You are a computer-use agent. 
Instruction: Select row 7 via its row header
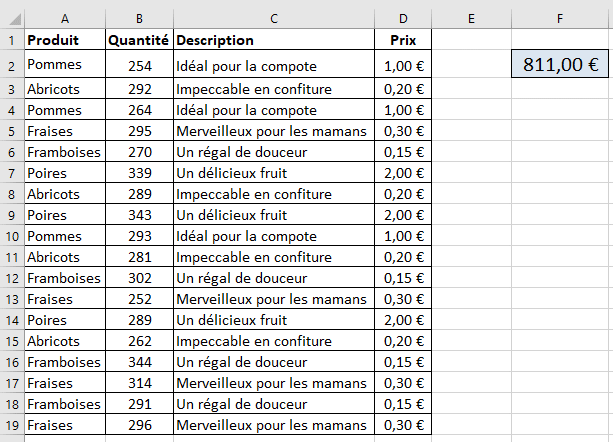11,172
